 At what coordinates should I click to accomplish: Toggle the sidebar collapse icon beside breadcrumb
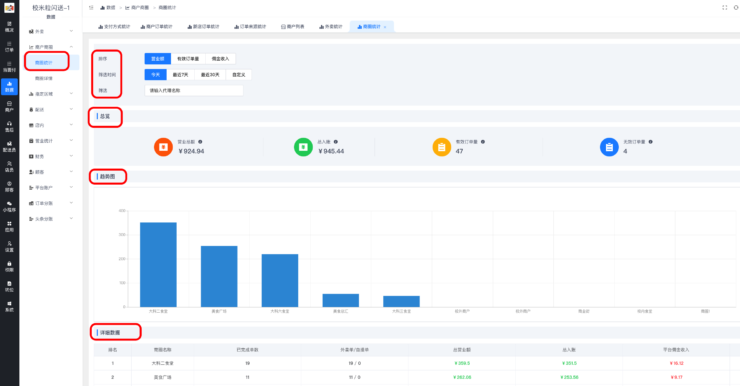(x=91, y=8)
